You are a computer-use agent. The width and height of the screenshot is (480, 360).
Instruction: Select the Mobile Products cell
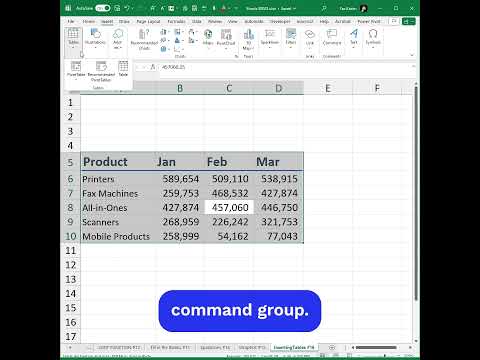[x=118, y=236]
